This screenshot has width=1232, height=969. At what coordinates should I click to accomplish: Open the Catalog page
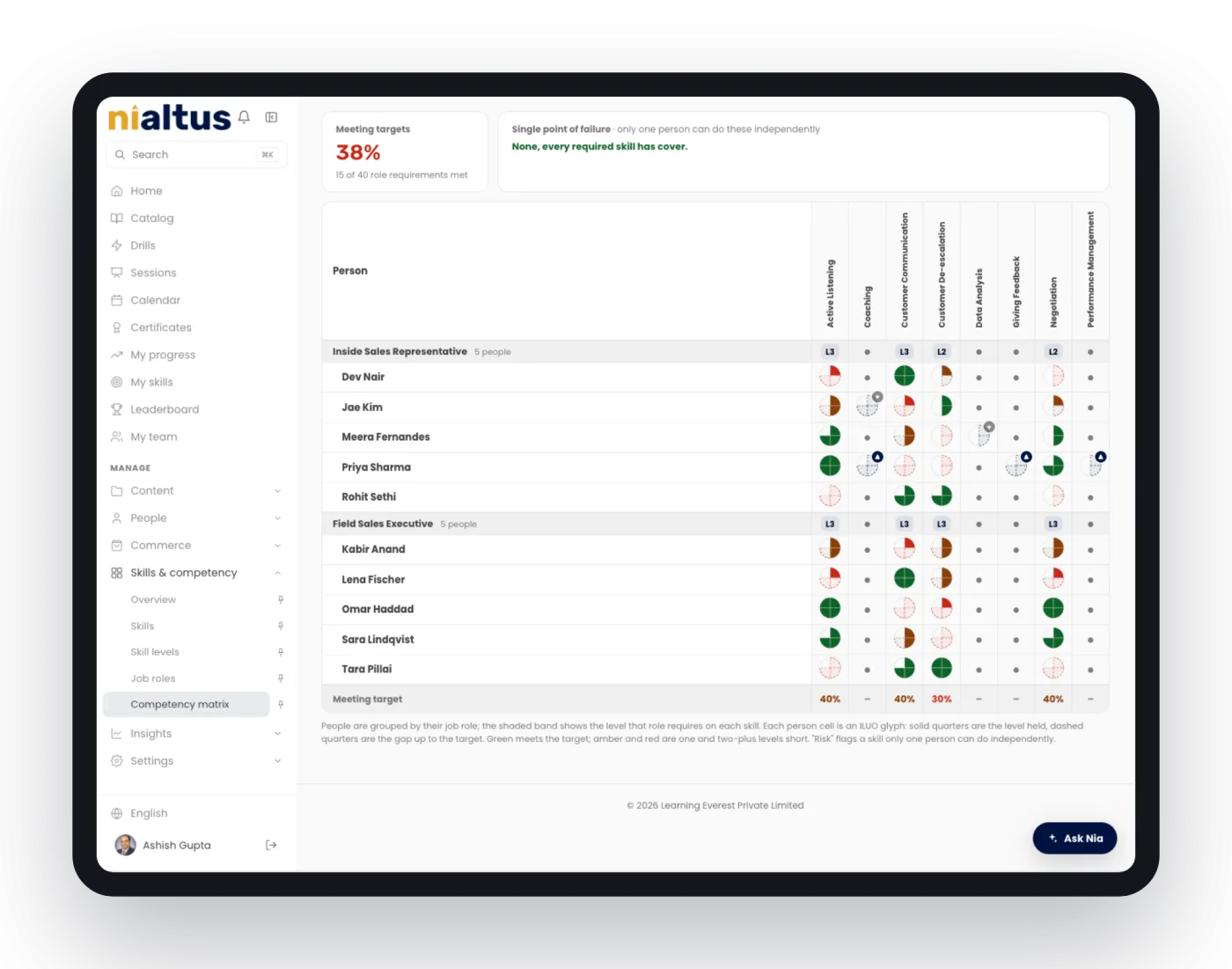[x=151, y=218]
